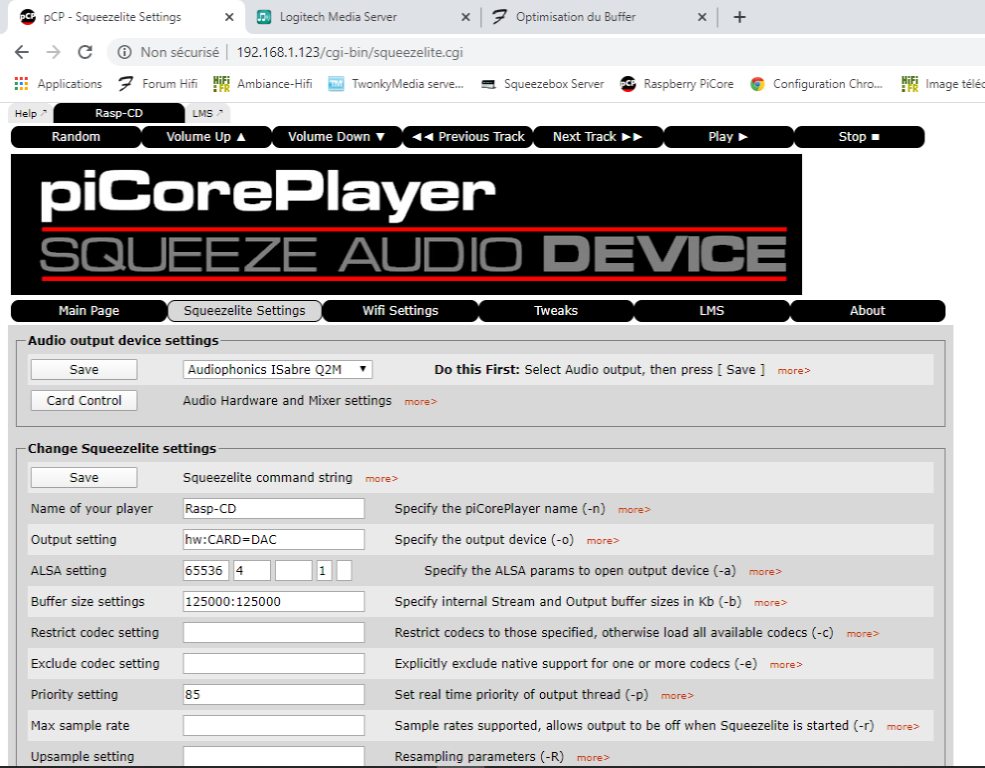Screen dimensions: 985x768
Task: Open Forum Hifi bookmark
Action: pyautogui.click(x=158, y=84)
